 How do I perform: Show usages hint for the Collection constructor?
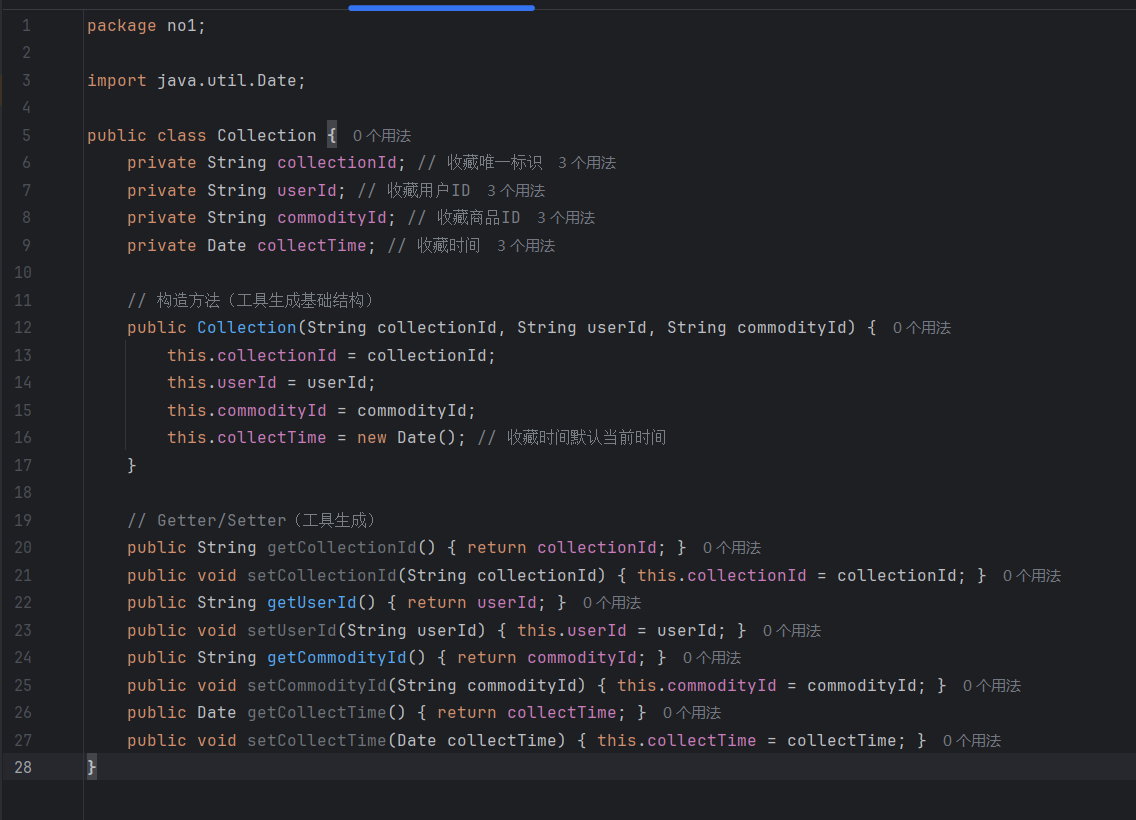922,328
